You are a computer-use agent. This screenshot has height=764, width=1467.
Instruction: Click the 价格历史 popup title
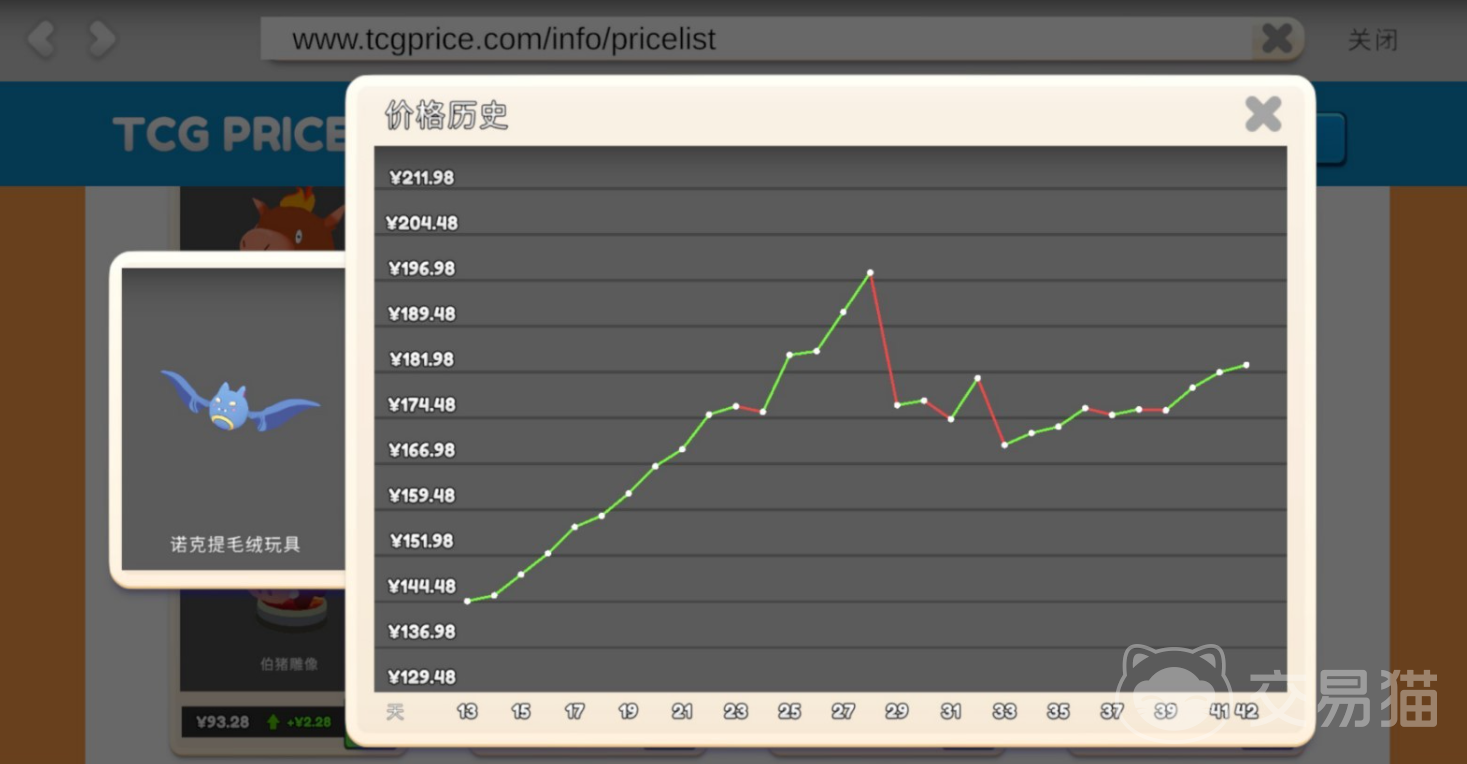tap(446, 115)
